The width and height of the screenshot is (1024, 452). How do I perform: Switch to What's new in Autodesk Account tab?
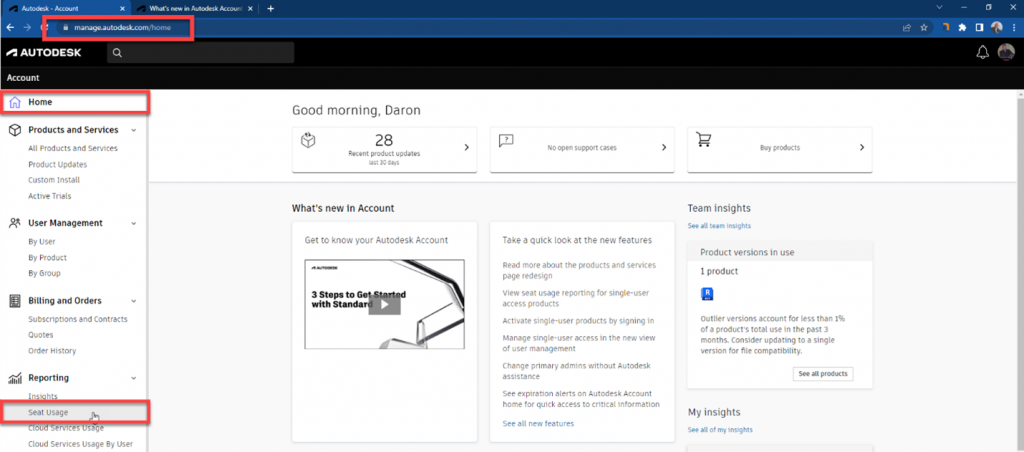[196, 8]
